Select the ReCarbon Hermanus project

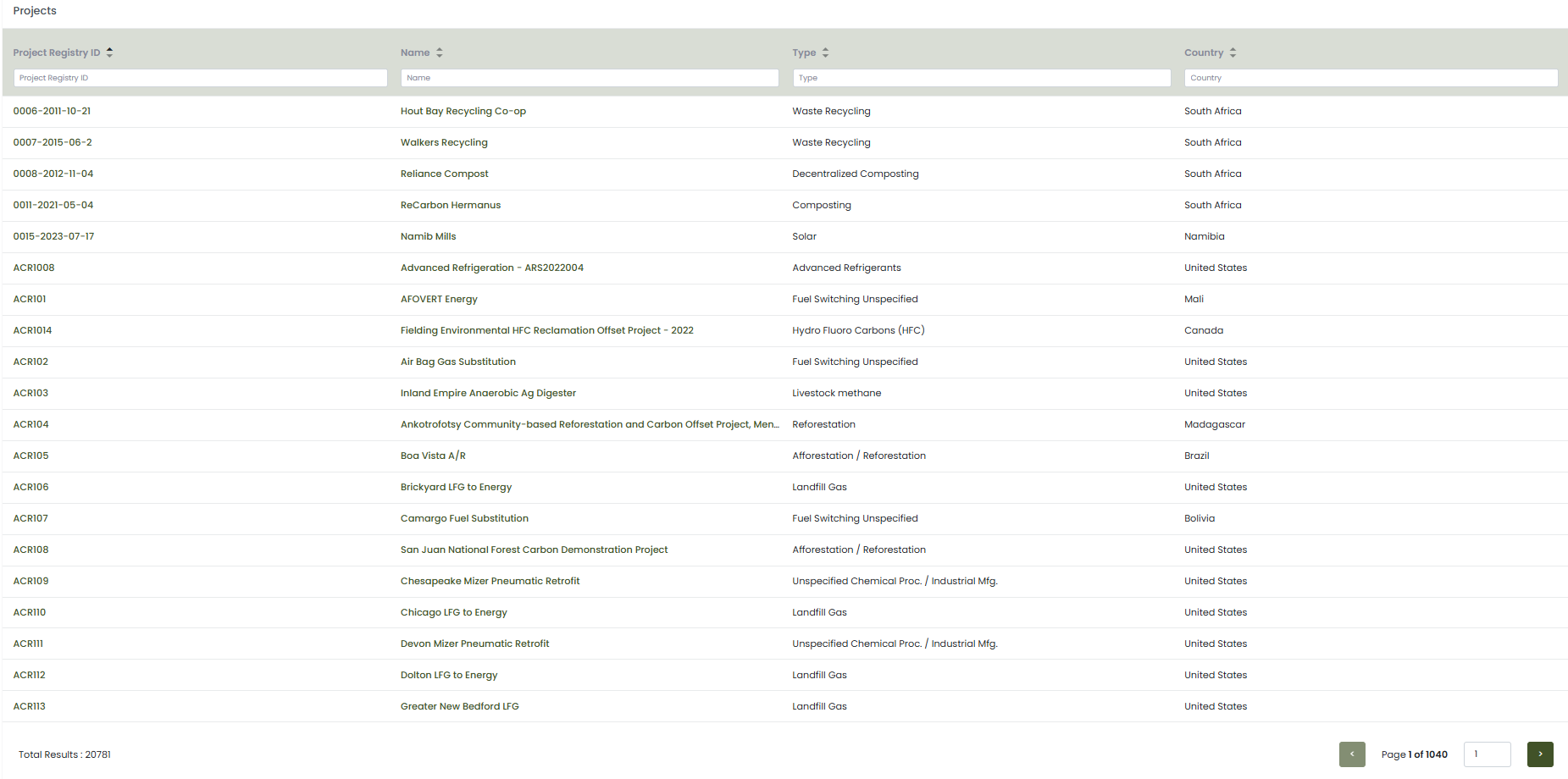pyautogui.click(x=450, y=205)
